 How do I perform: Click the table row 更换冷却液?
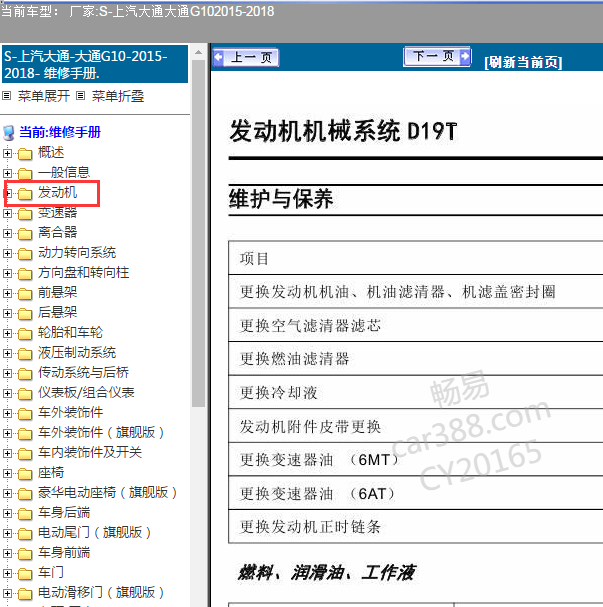pyautogui.click(x=416, y=392)
